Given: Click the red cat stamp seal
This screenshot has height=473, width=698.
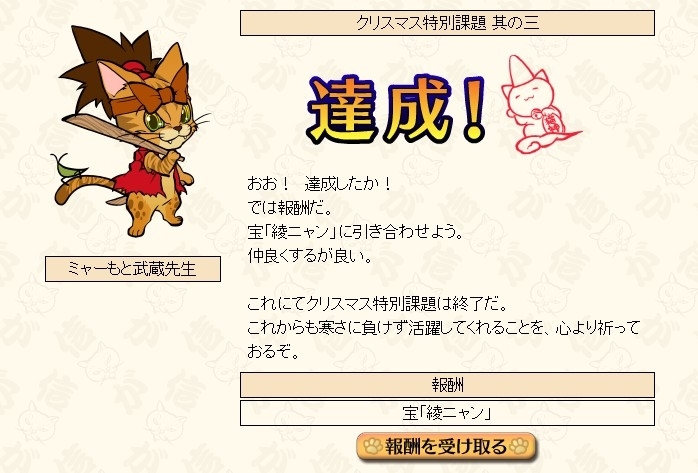Looking at the screenshot, I should (540, 105).
